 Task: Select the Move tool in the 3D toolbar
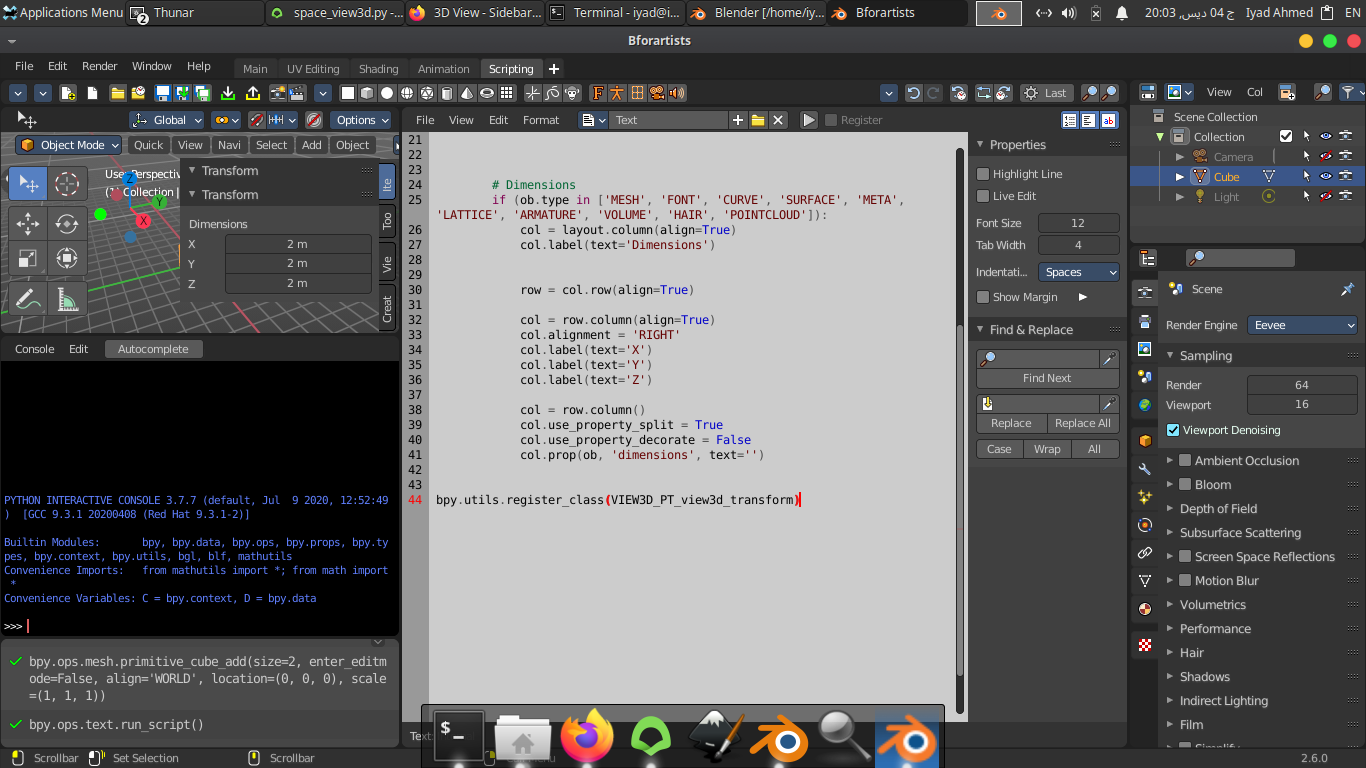point(28,224)
